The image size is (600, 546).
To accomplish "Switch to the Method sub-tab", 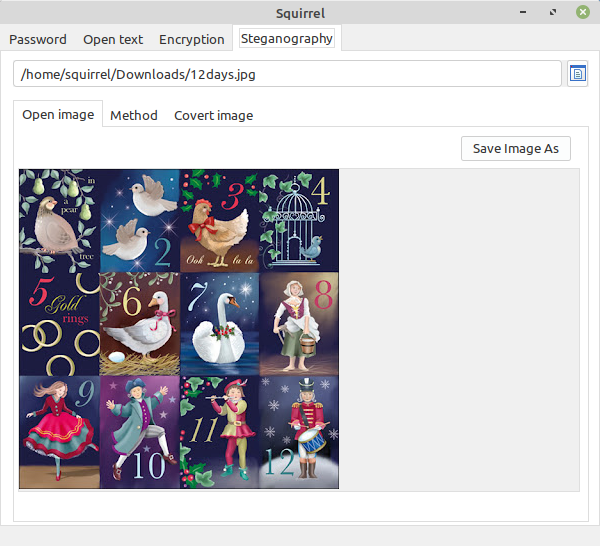I will (x=134, y=115).
